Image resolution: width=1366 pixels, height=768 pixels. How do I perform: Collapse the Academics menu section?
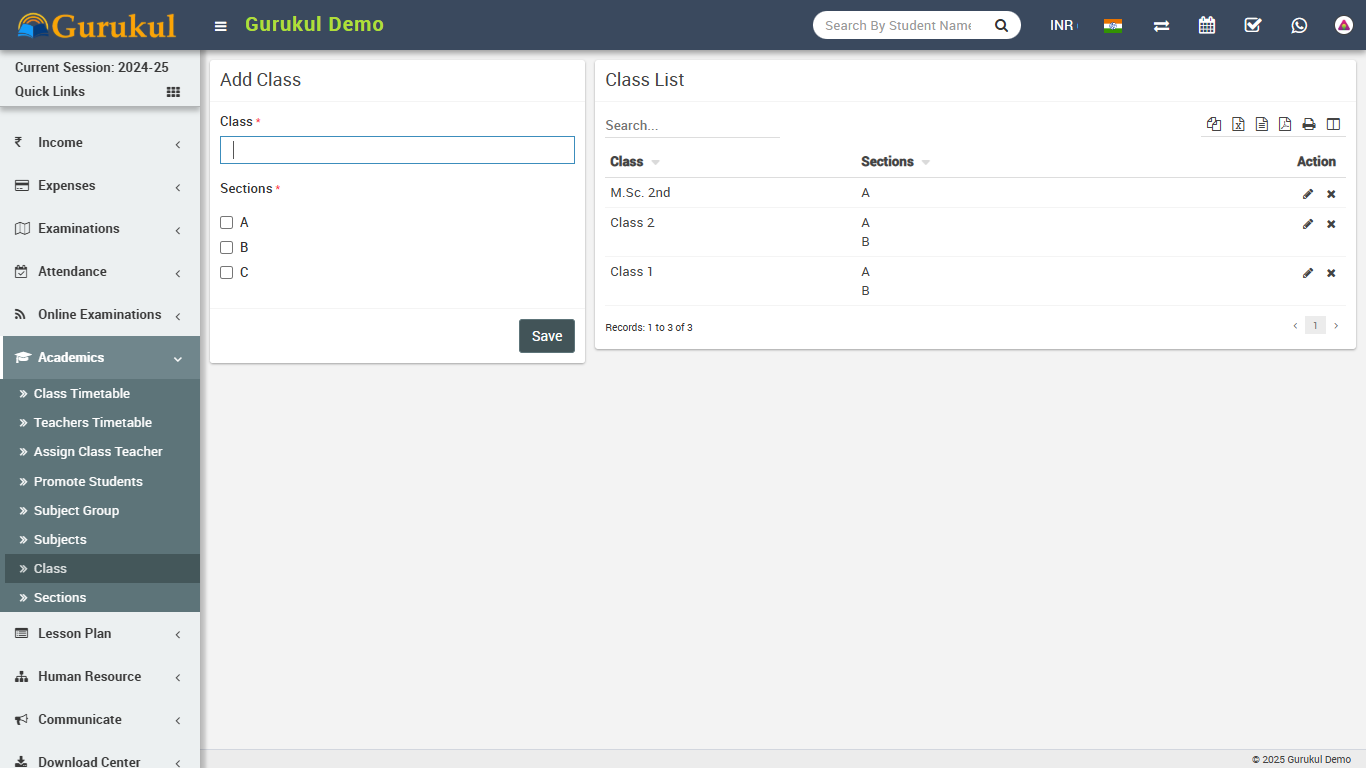click(x=100, y=358)
